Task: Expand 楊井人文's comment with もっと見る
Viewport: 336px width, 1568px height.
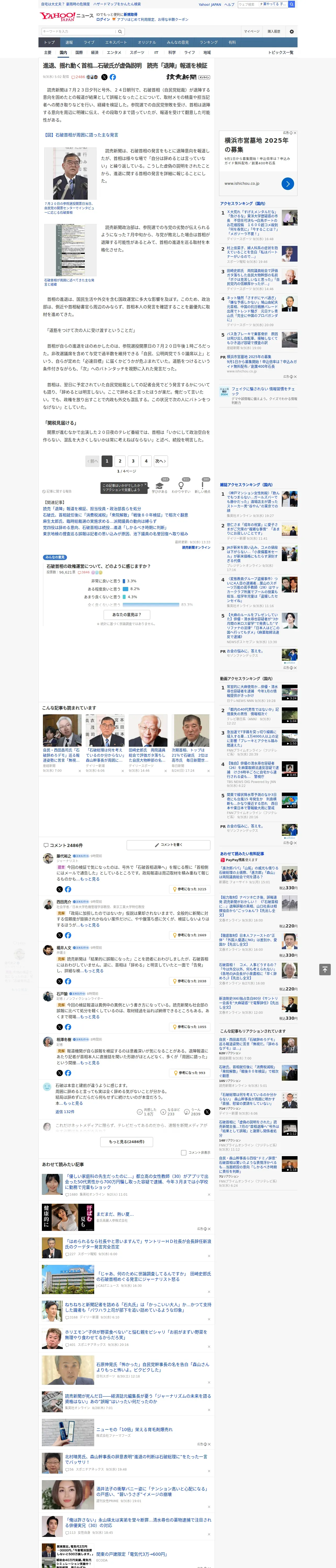Action: 93,971
